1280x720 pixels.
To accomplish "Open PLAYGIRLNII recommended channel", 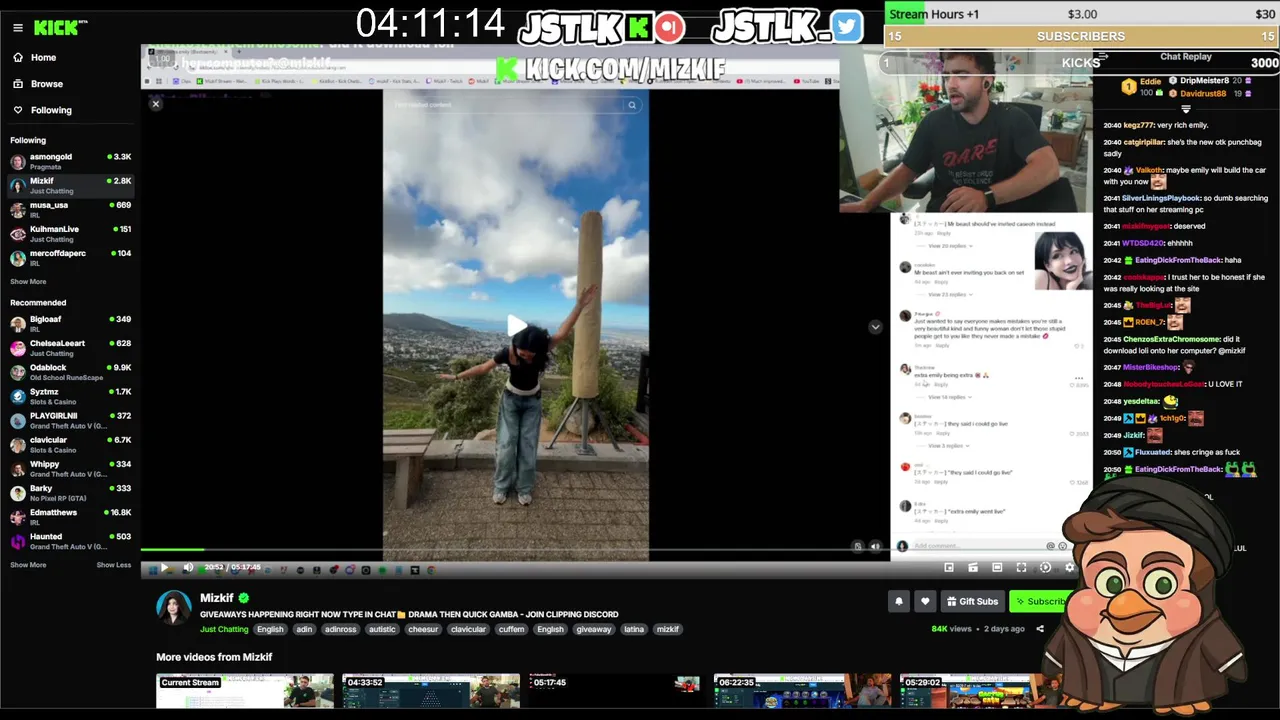I will 70,419.
